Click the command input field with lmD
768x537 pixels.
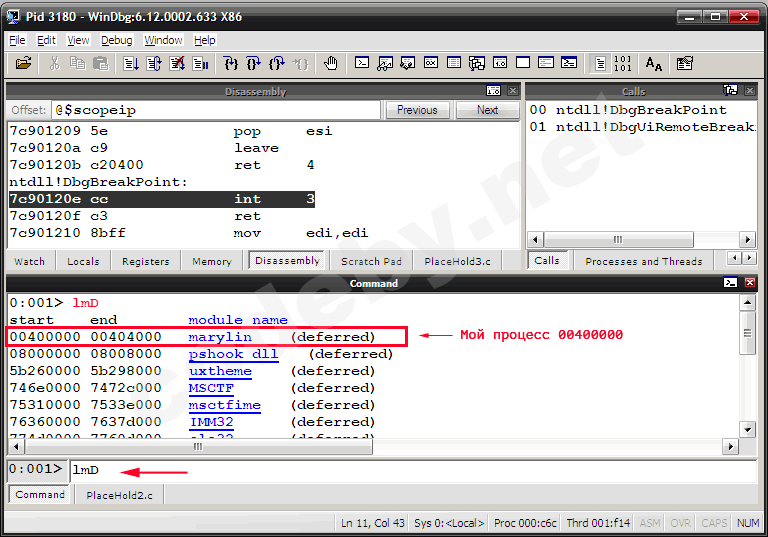[413, 470]
